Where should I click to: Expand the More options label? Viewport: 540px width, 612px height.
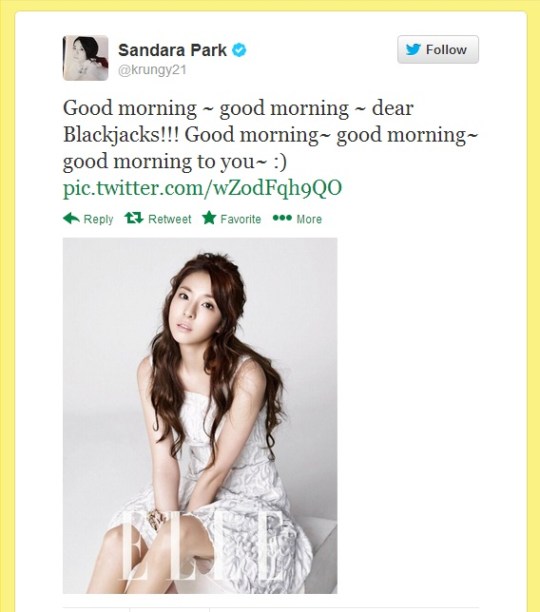click(309, 219)
